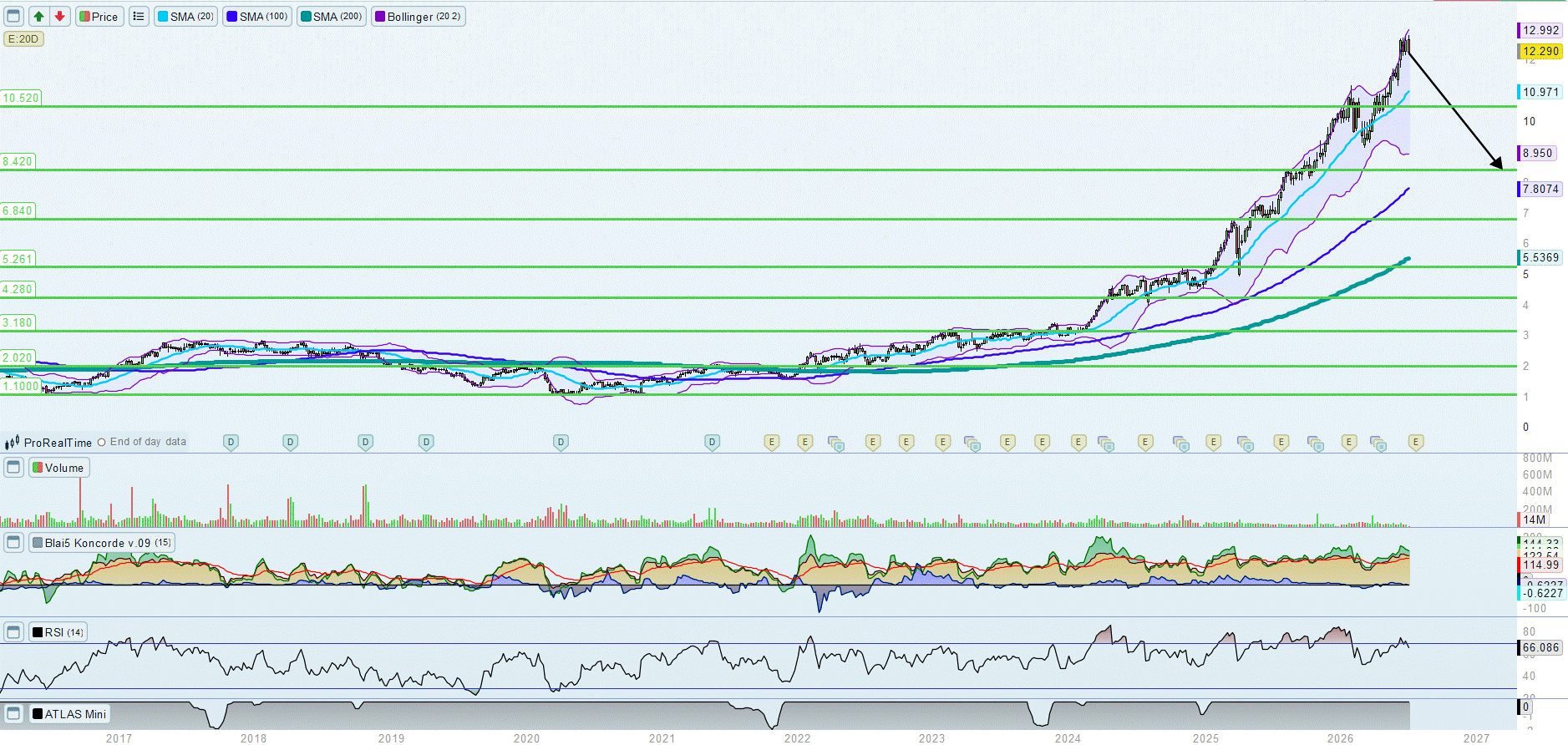1568x745 pixels.
Task: Click the green up arrow icon
Action: click(x=38, y=16)
